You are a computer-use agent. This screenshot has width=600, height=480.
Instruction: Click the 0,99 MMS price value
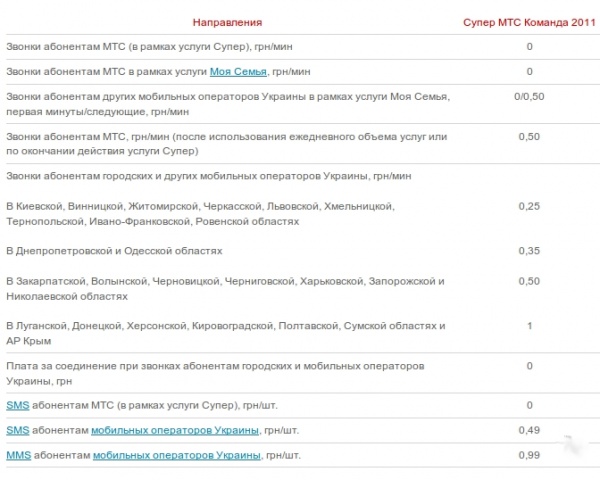tap(529, 456)
